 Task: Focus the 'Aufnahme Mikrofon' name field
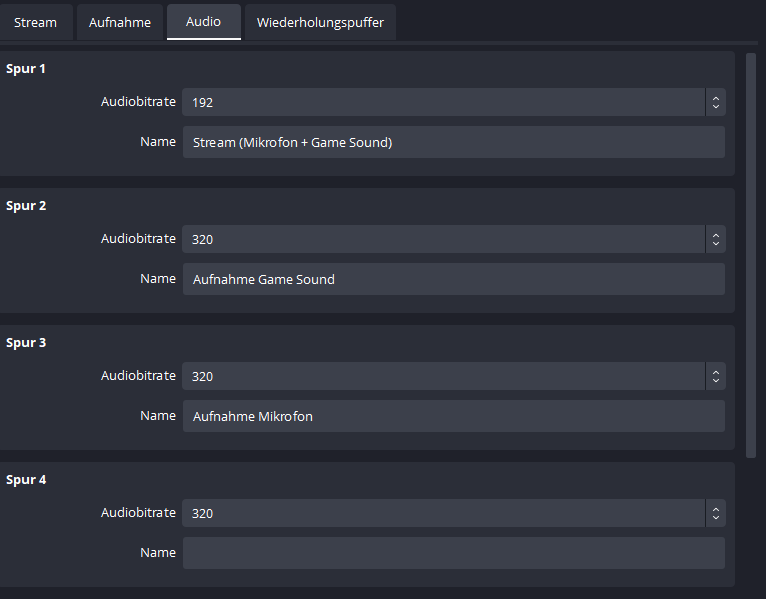point(453,416)
